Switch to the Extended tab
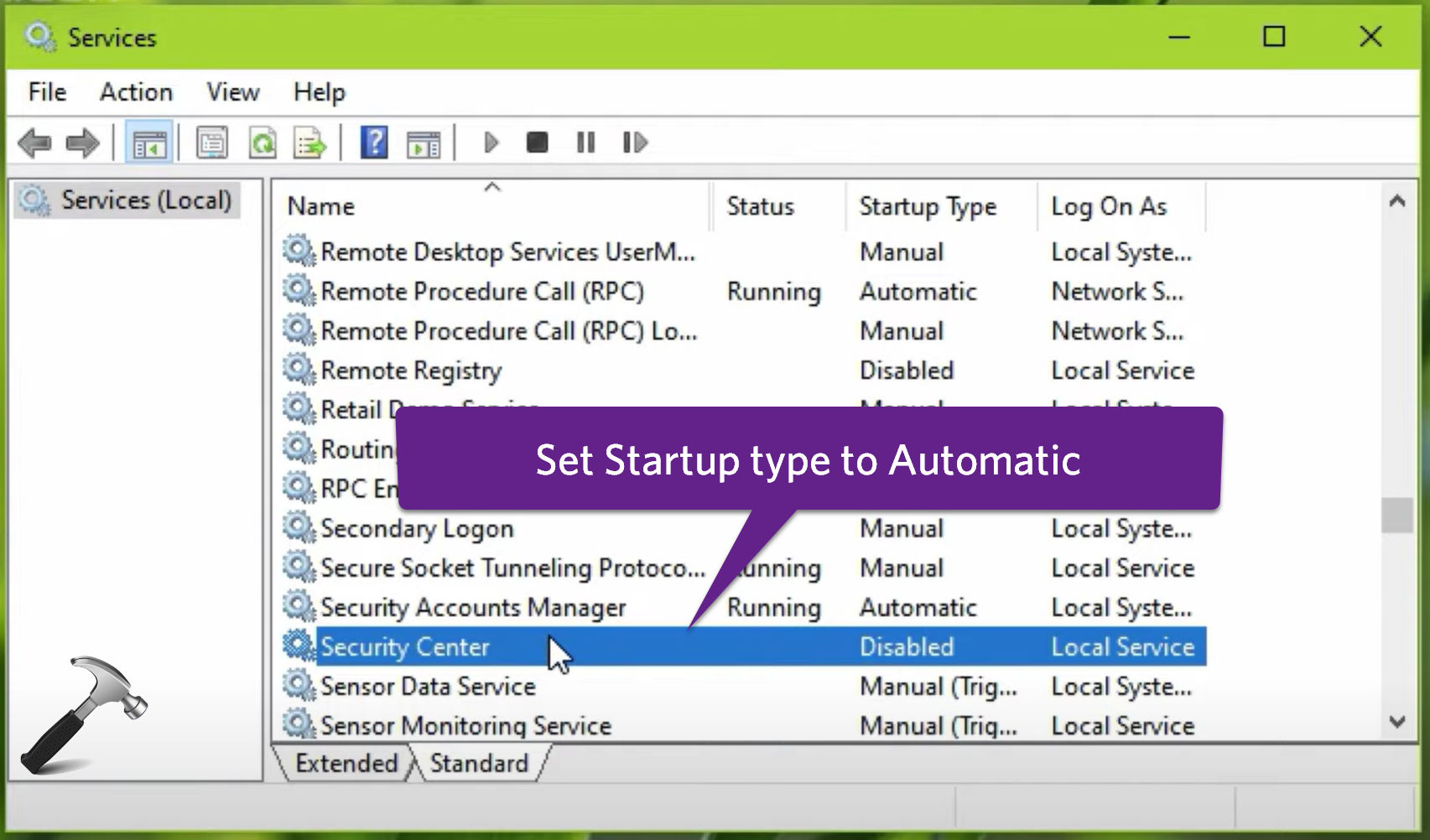This screenshot has width=1430, height=840. pyautogui.click(x=346, y=764)
